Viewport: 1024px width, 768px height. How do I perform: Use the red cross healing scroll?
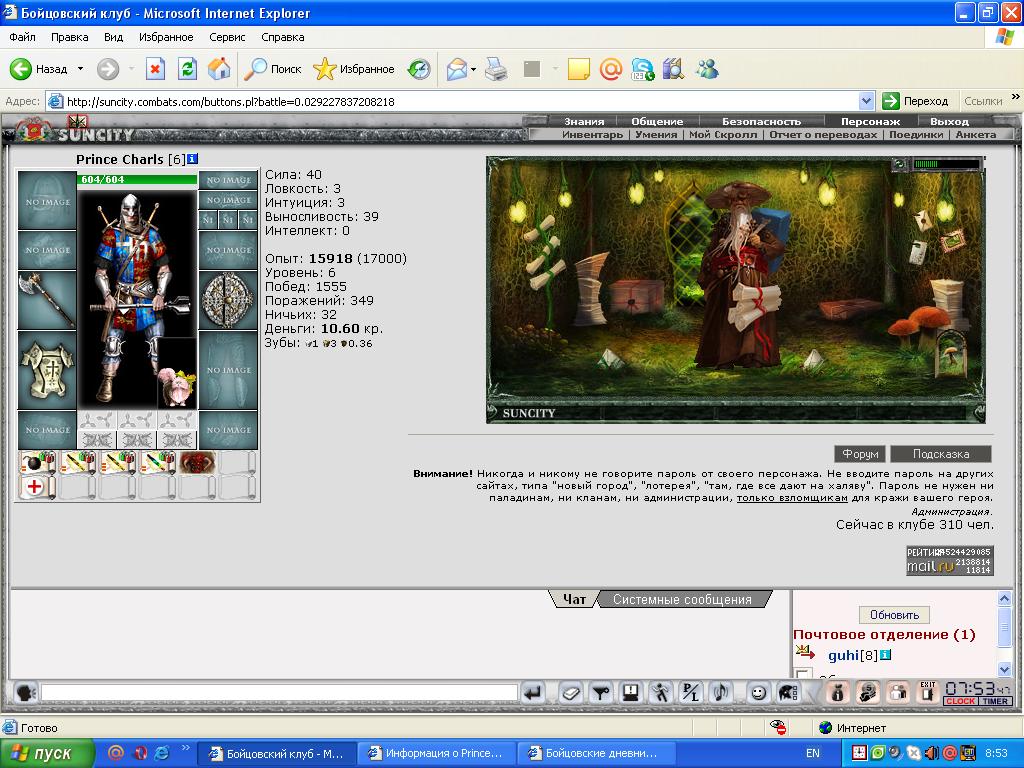tap(38, 487)
